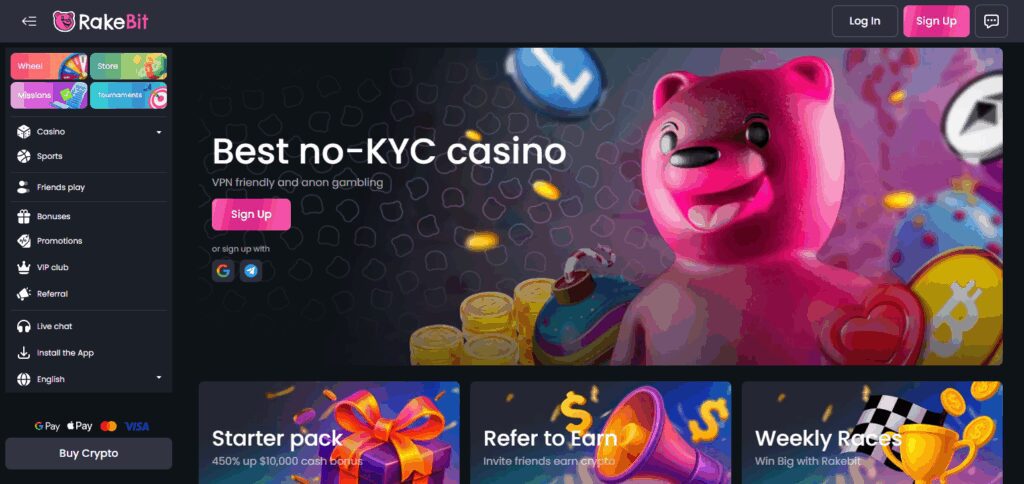Click the Install the App download icon
Image resolution: width=1024 pixels, height=484 pixels.
(x=24, y=353)
